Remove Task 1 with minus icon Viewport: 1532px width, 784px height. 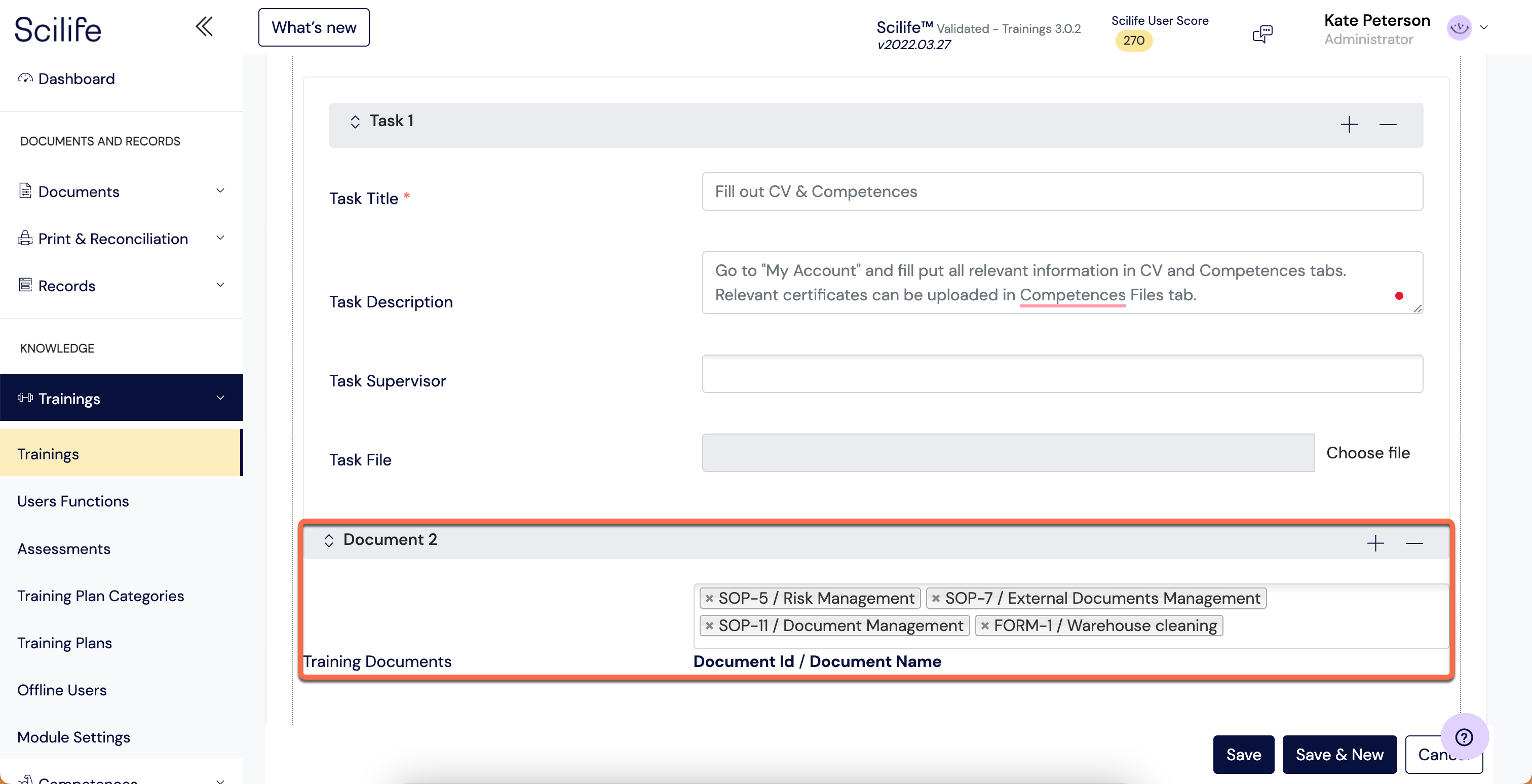1388,124
